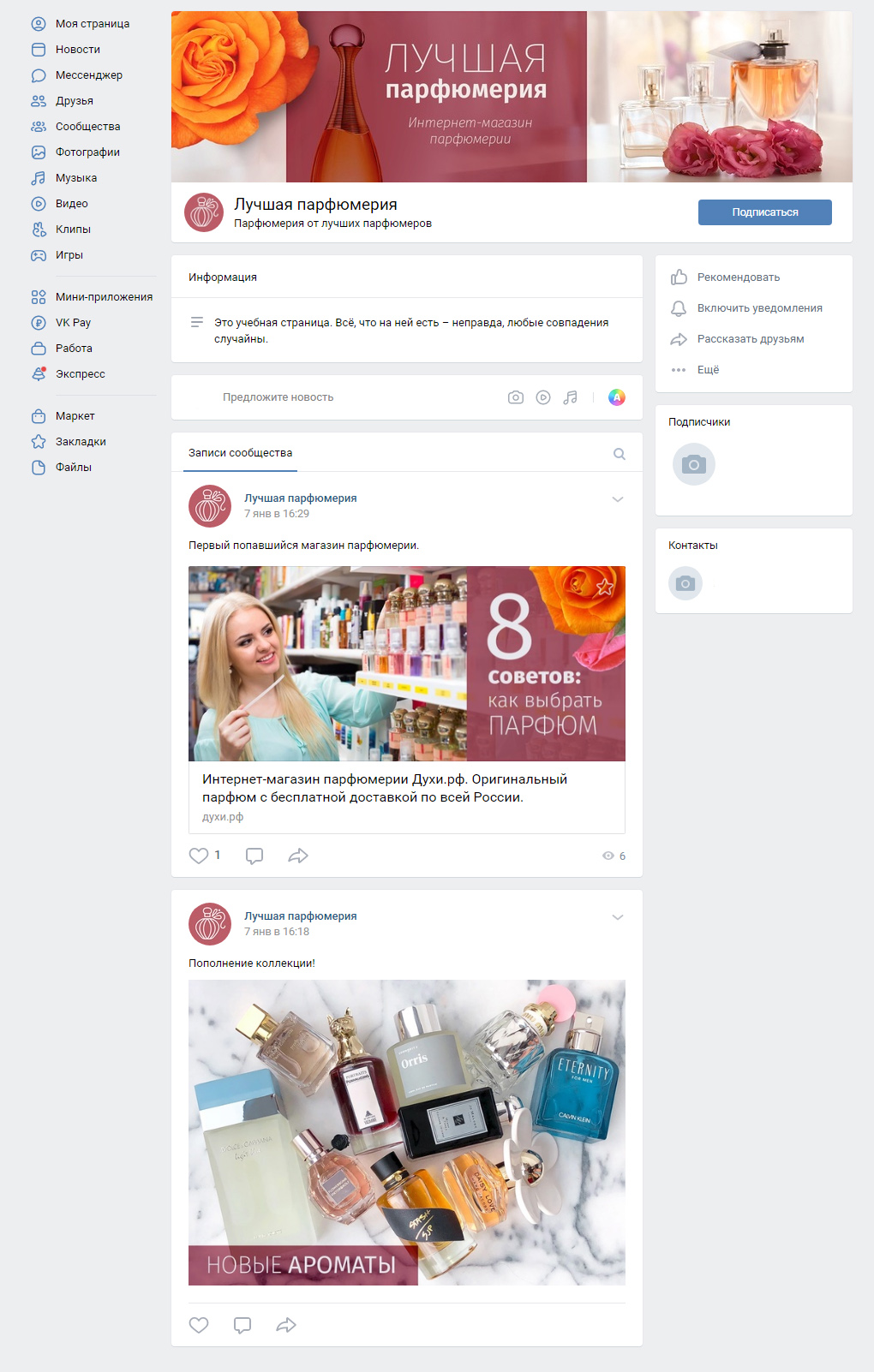This screenshot has width=874, height=1372.
Task: Open Мессенджер chat icon
Action: 39,75
